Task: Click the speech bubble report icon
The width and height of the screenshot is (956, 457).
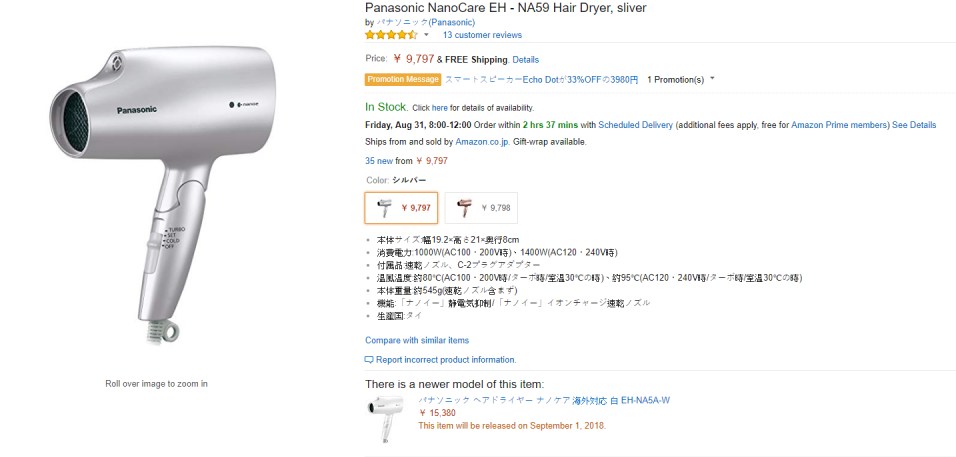Action: pos(369,359)
